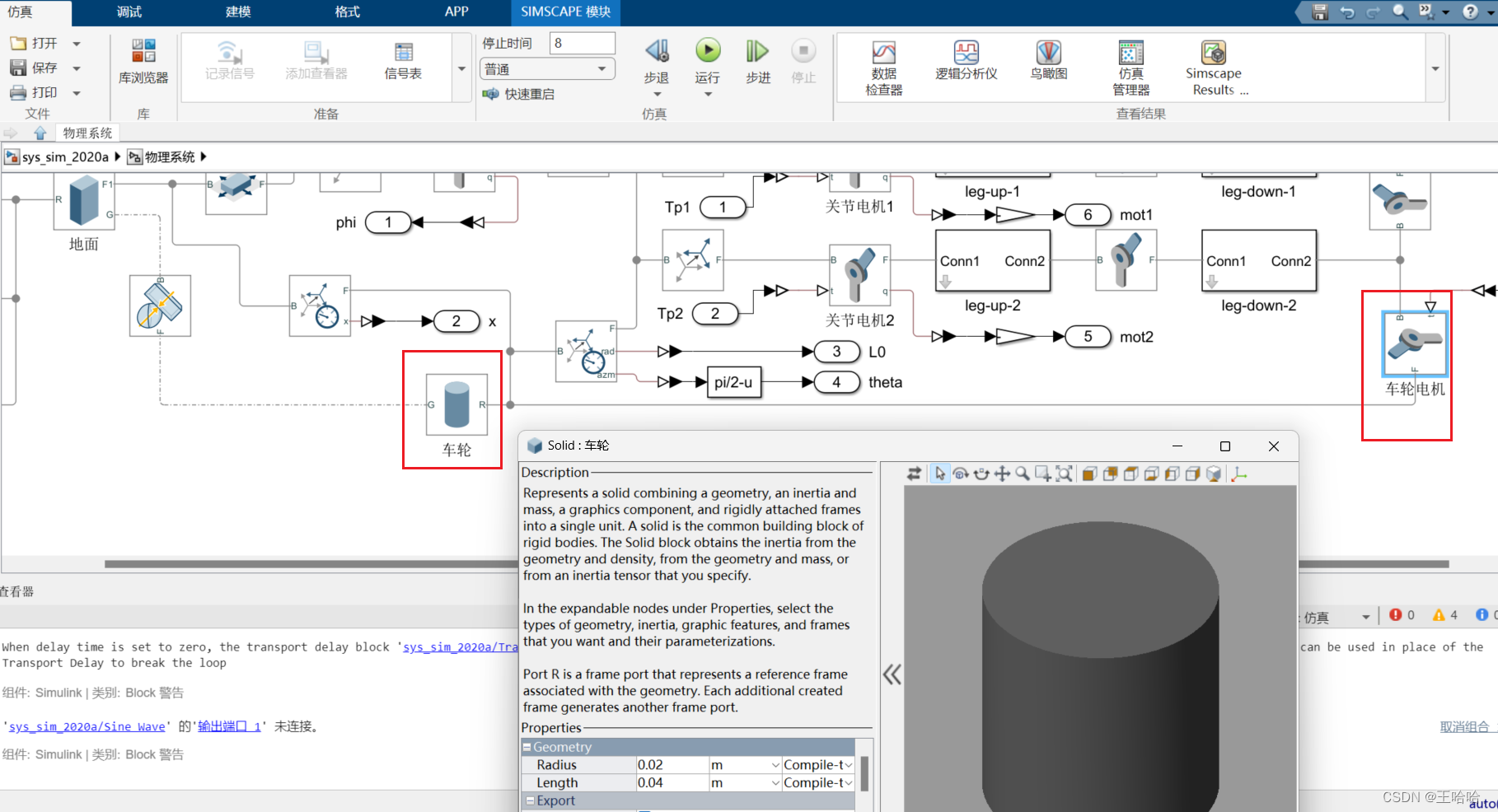Open the 鸟瞰图 bird's-eye view

pos(1048,61)
